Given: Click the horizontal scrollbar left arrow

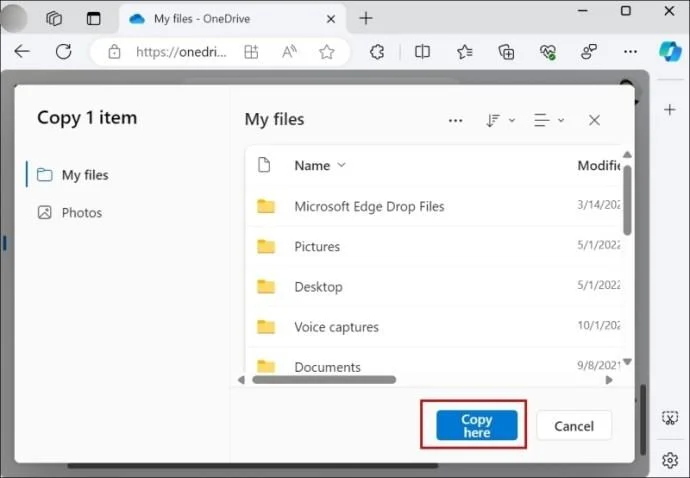Looking at the screenshot, I should pos(241,380).
